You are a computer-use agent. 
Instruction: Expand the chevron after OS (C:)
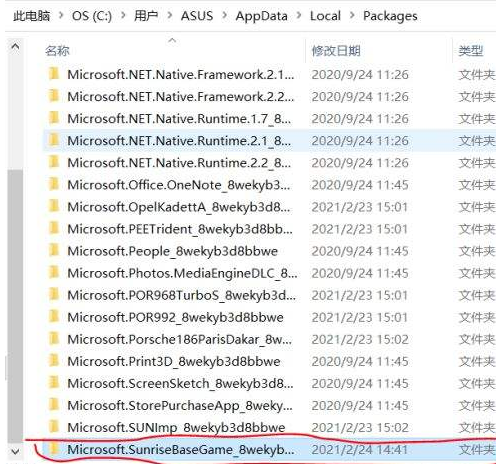click(123, 15)
